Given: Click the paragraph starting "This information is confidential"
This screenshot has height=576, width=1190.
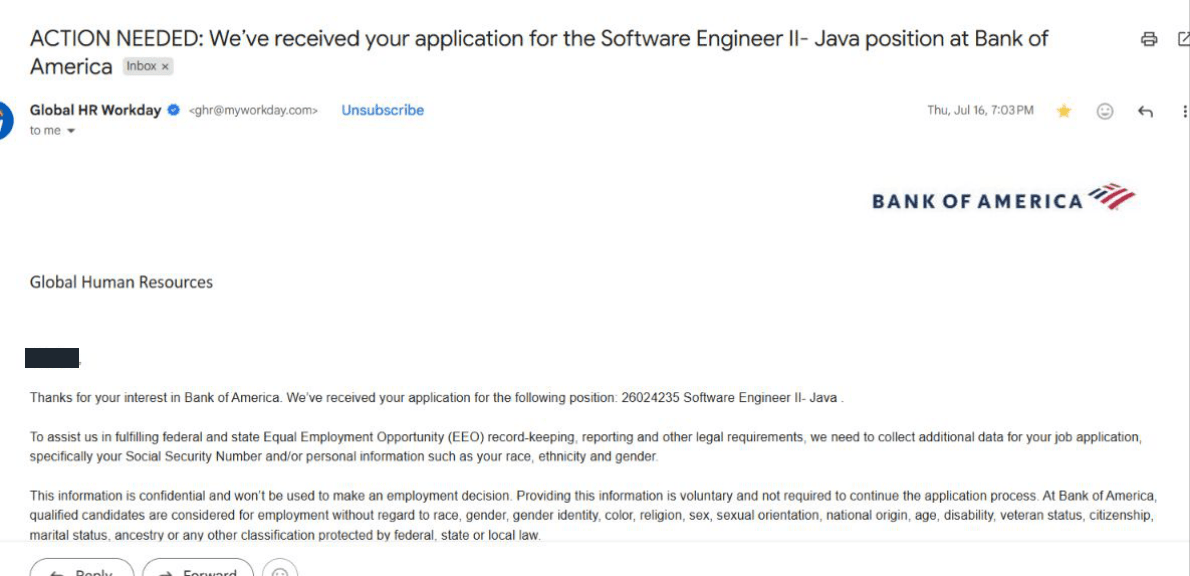Looking at the screenshot, I should 593,516.
